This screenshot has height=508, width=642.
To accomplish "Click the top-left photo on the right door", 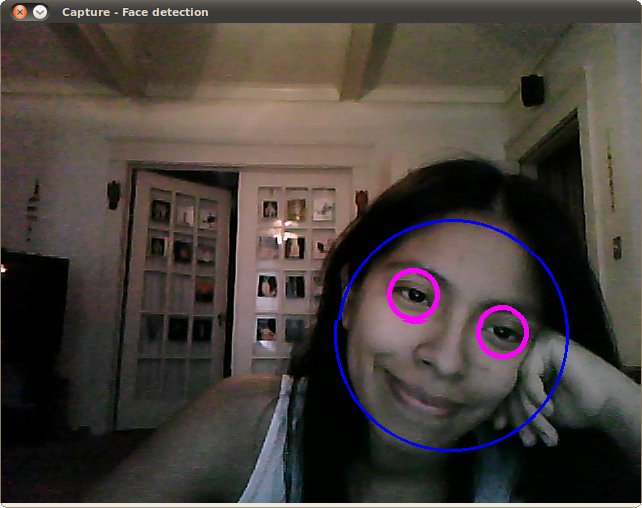I will coord(270,209).
